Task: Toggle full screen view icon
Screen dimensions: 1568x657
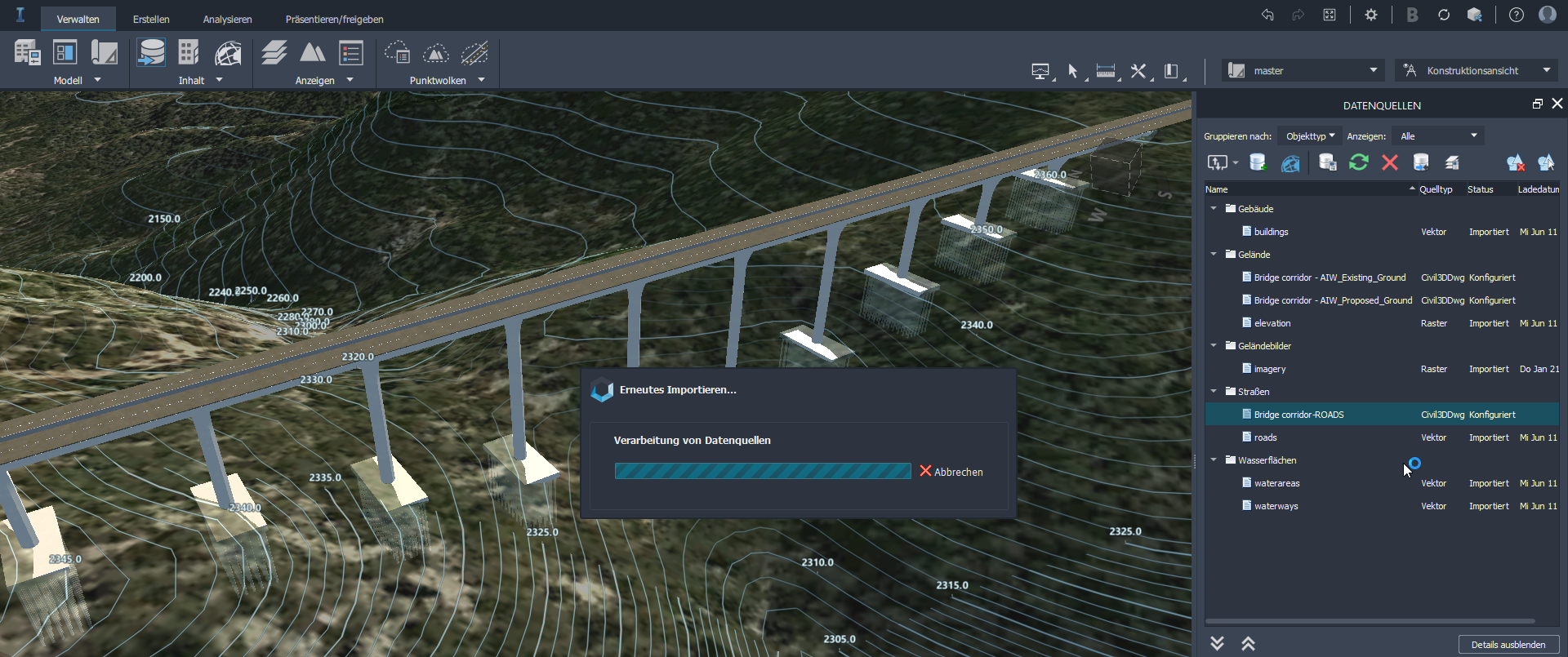Action: click(x=1330, y=15)
